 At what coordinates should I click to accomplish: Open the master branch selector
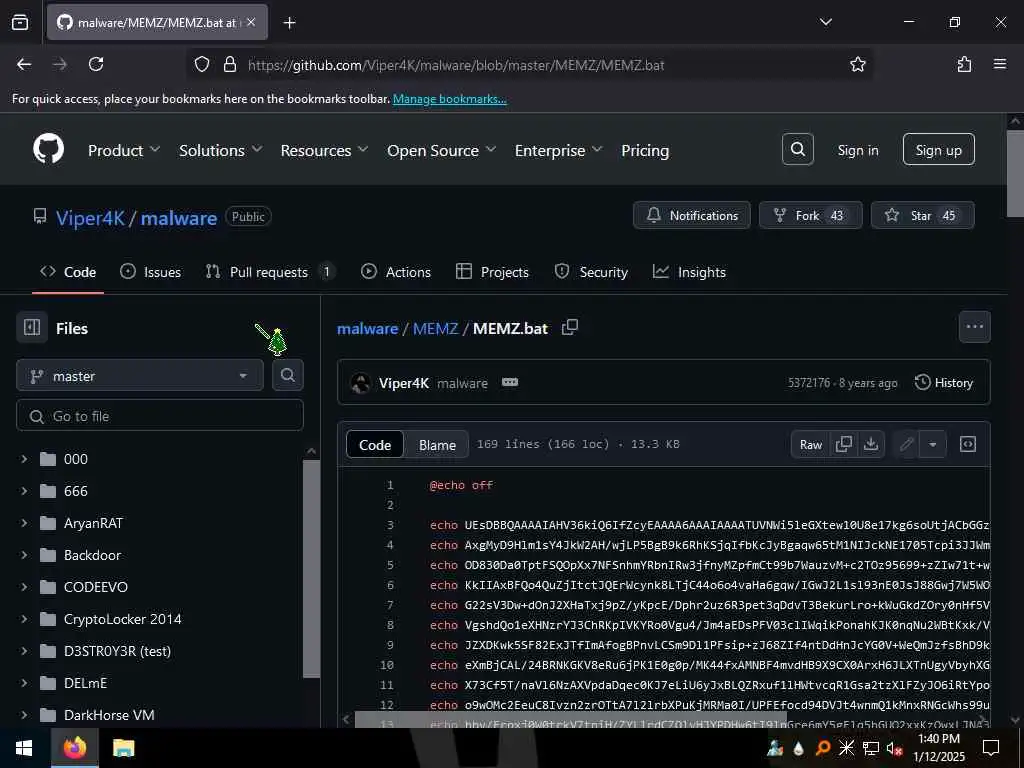140,376
